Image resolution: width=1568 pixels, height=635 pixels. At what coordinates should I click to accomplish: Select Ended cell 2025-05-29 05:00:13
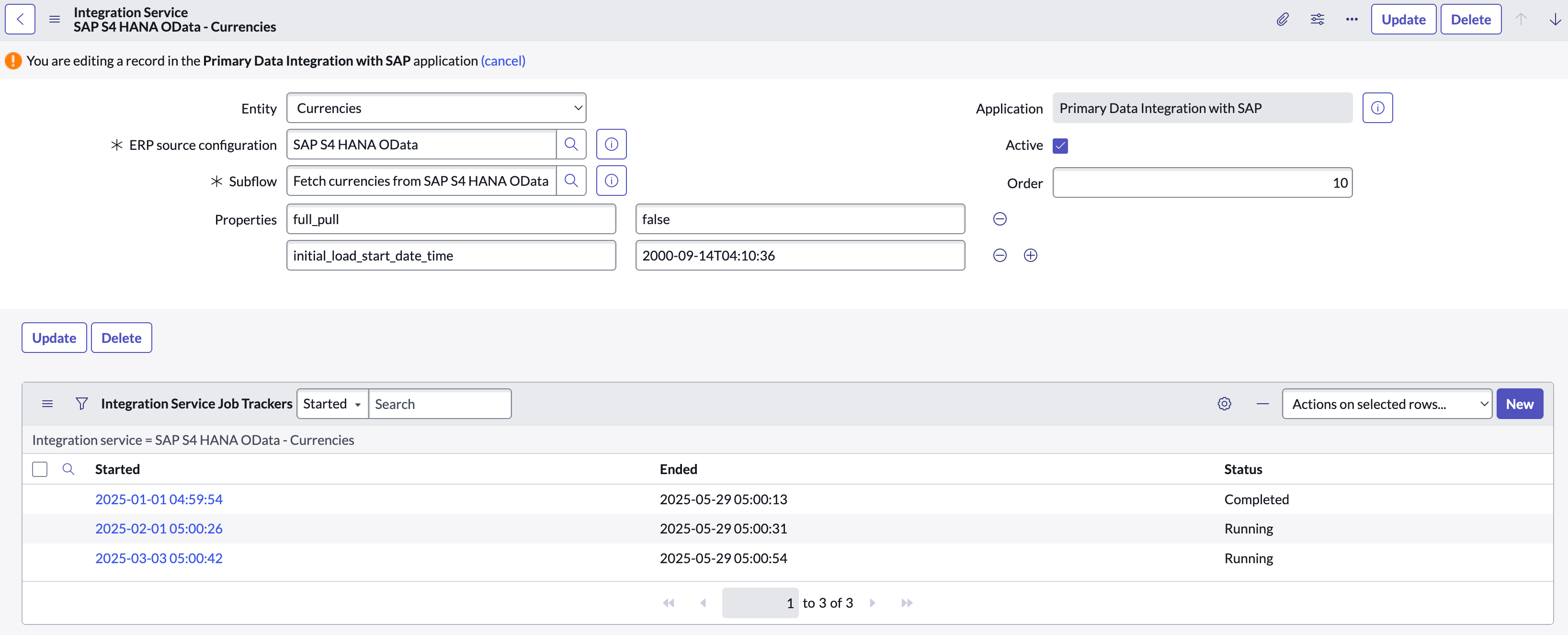pyautogui.click(x=723, y=499)
